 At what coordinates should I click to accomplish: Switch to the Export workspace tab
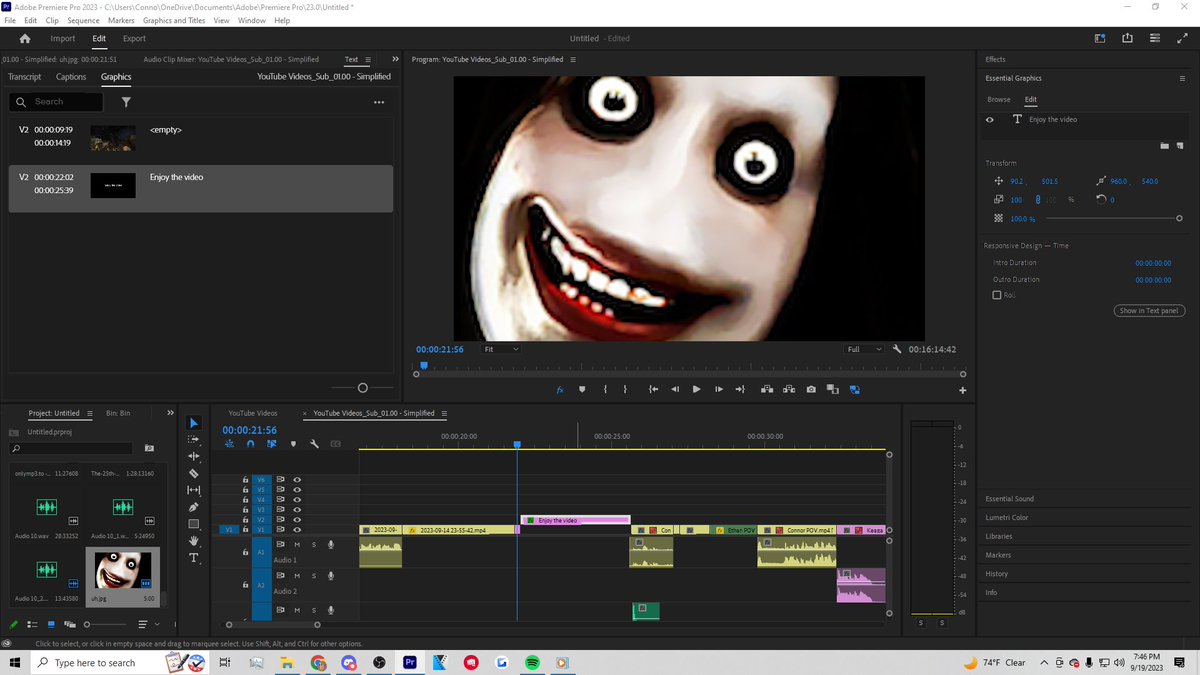134,38
